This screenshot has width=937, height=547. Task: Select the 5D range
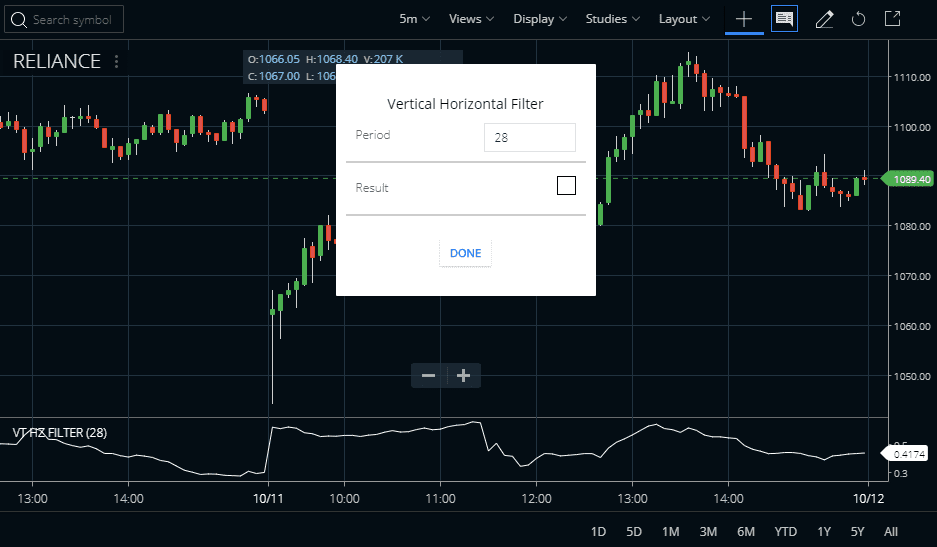[633, 531]
